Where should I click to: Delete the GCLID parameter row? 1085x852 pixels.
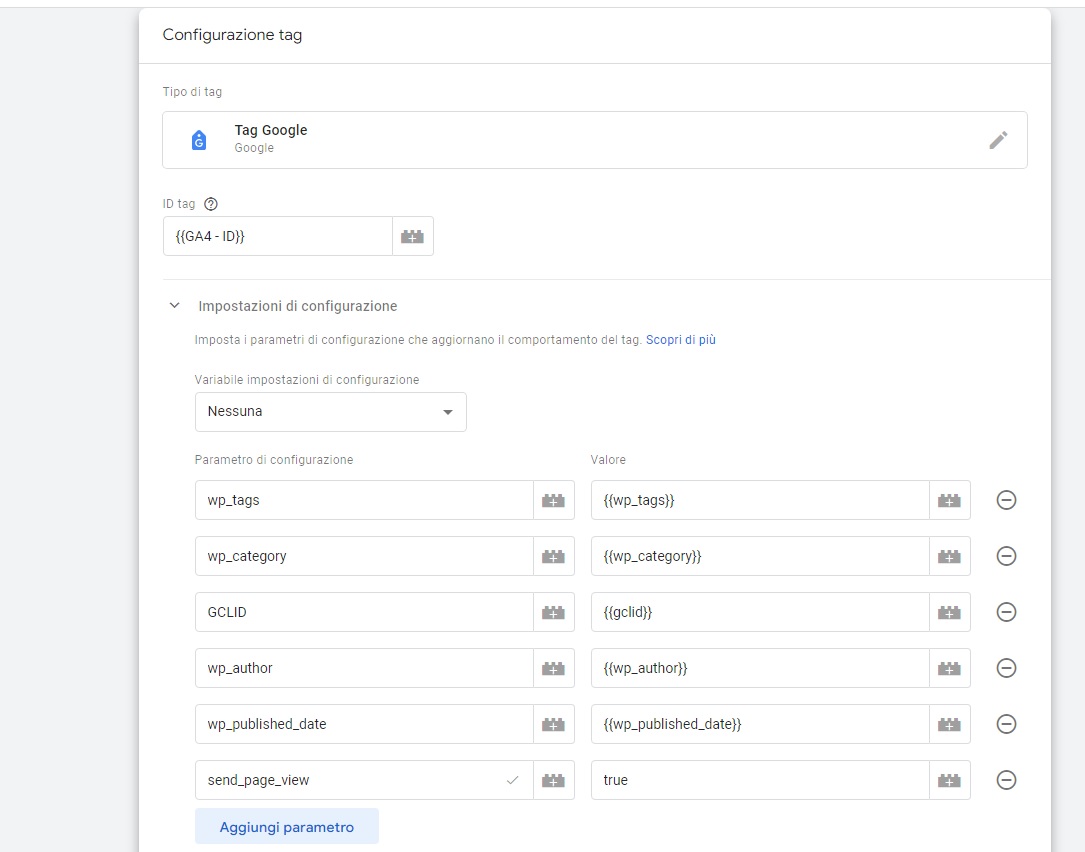coord(1007,612)
